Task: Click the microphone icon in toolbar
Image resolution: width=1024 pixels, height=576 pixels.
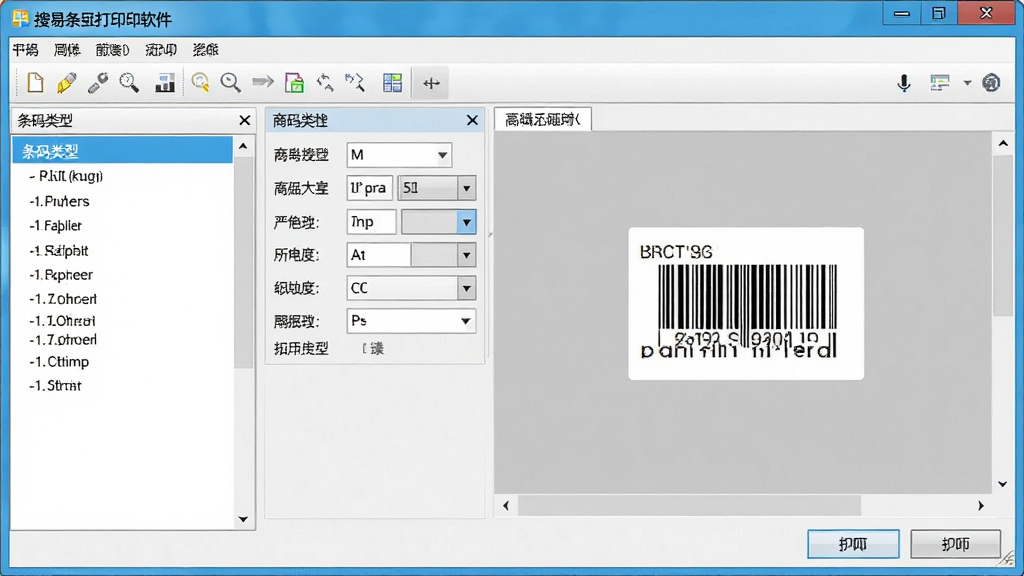Action: coord(904,83)
